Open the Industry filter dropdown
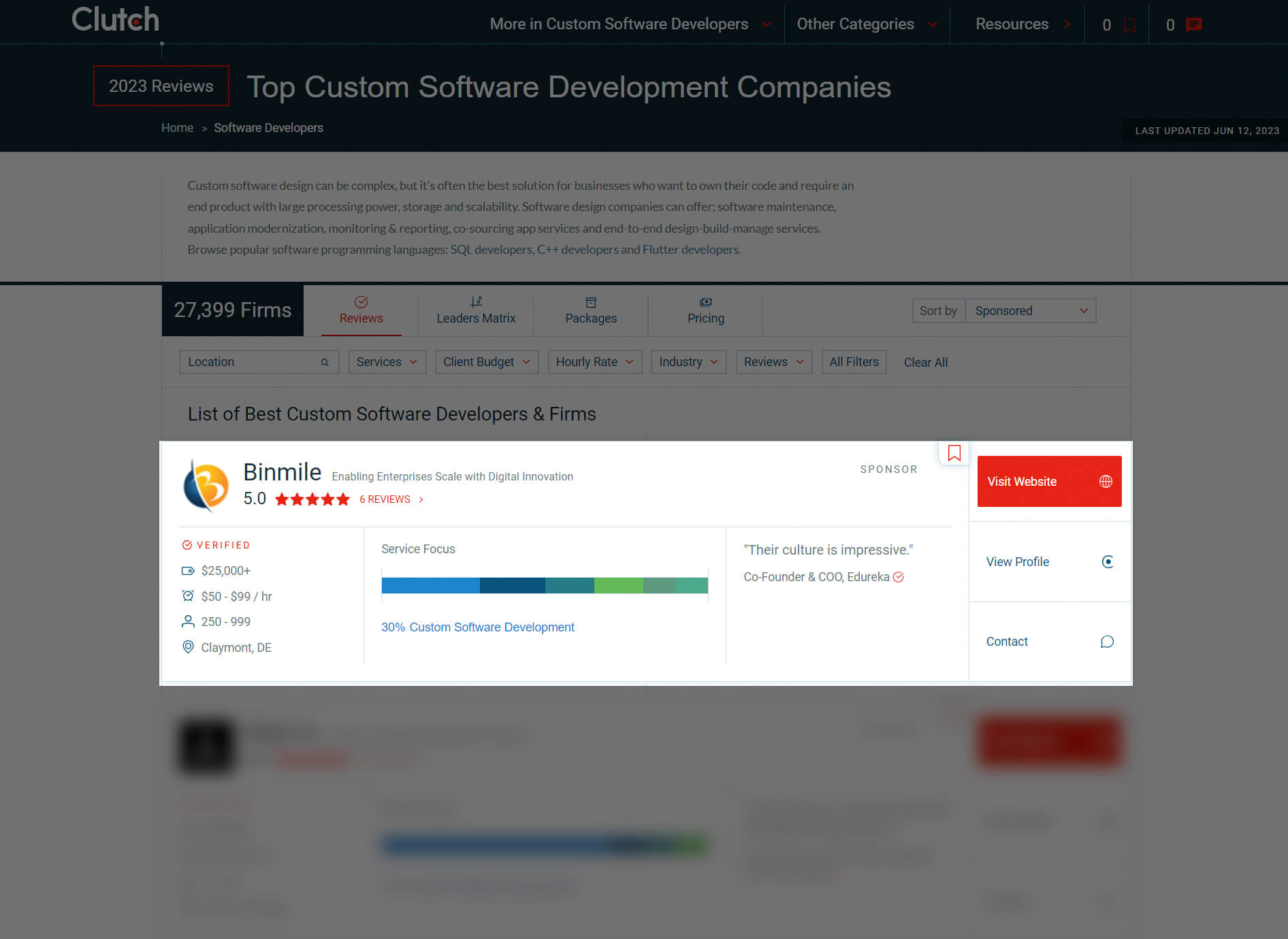This screenshot has width=1288, height=939. coord(688,362)
